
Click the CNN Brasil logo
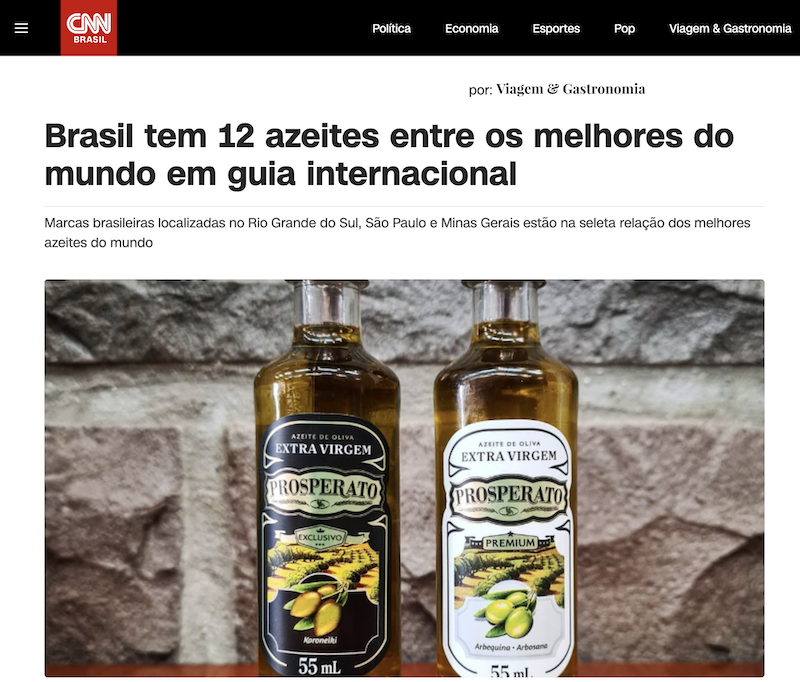pyautogui.click(x=89, y=28)
